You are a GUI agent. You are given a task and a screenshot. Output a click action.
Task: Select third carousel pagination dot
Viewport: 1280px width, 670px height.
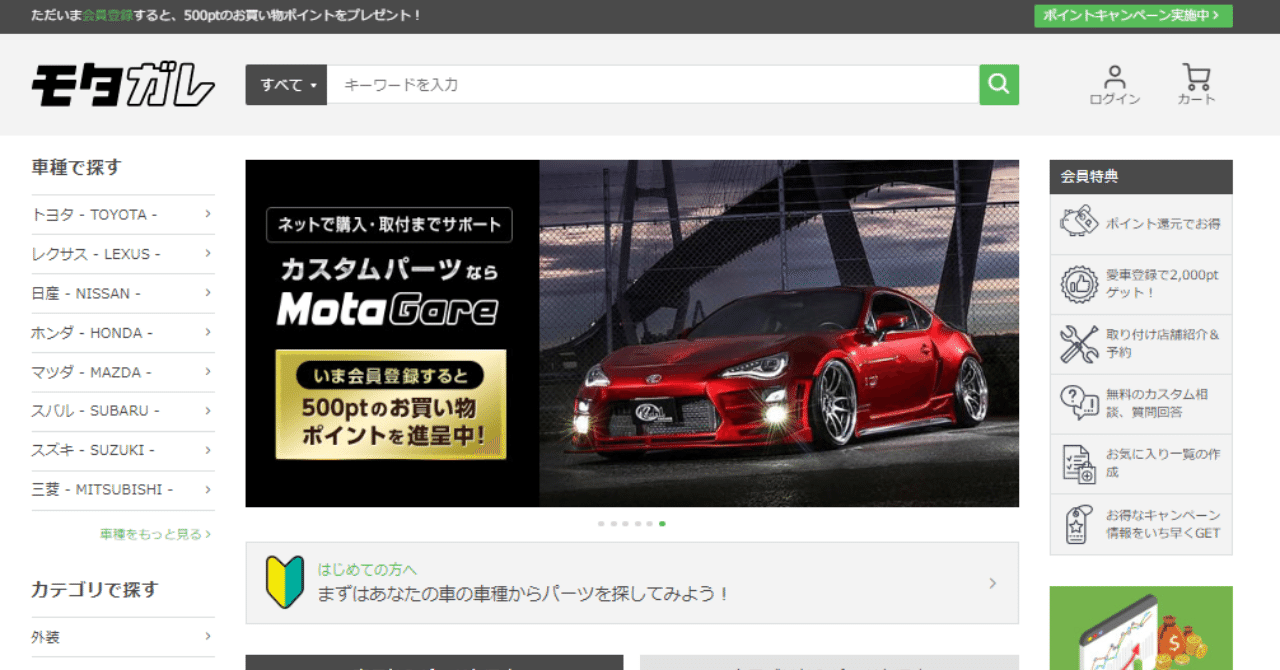click(625, 523)
